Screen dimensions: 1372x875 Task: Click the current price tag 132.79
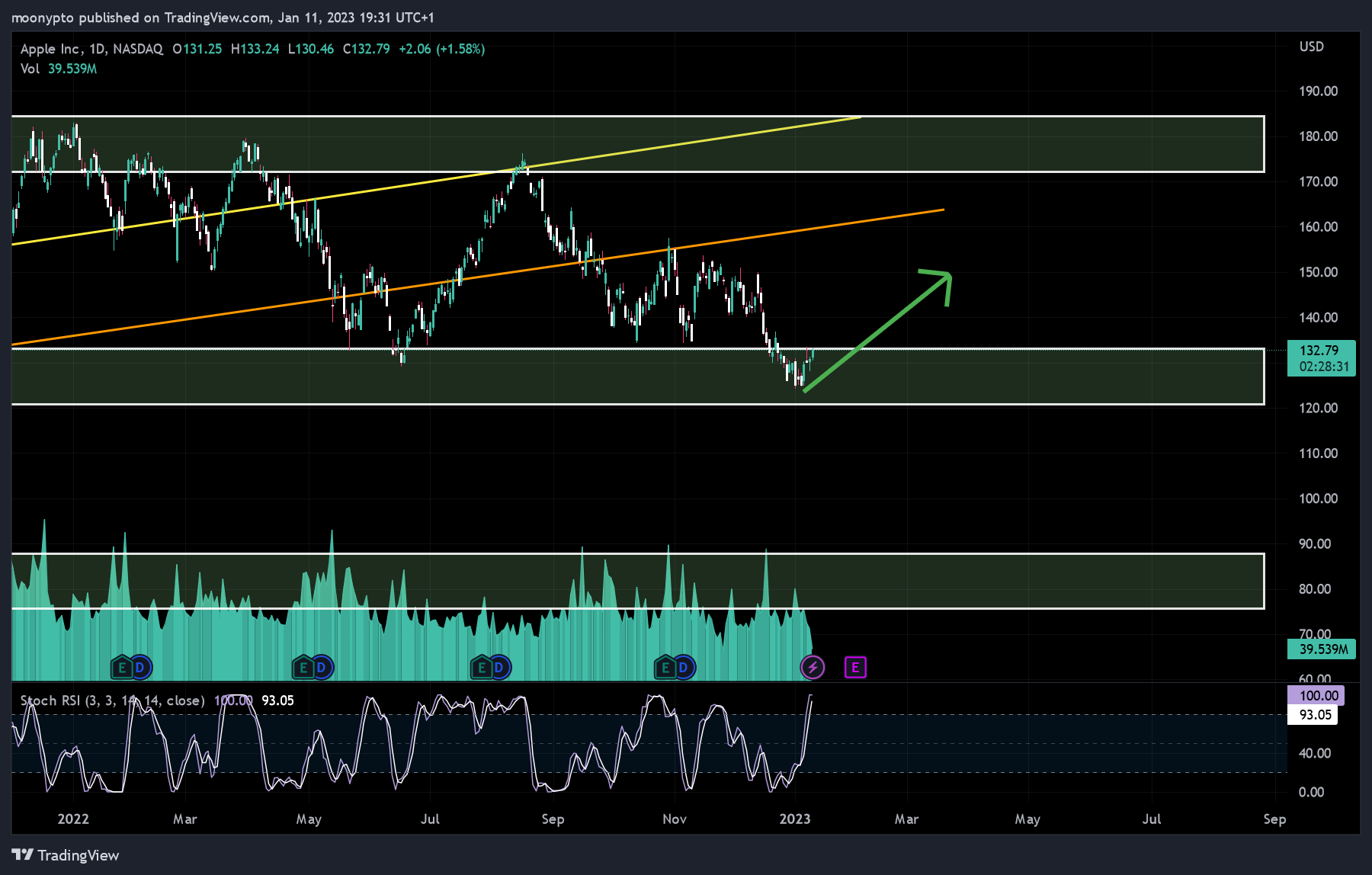click(x=1322, y=358)
